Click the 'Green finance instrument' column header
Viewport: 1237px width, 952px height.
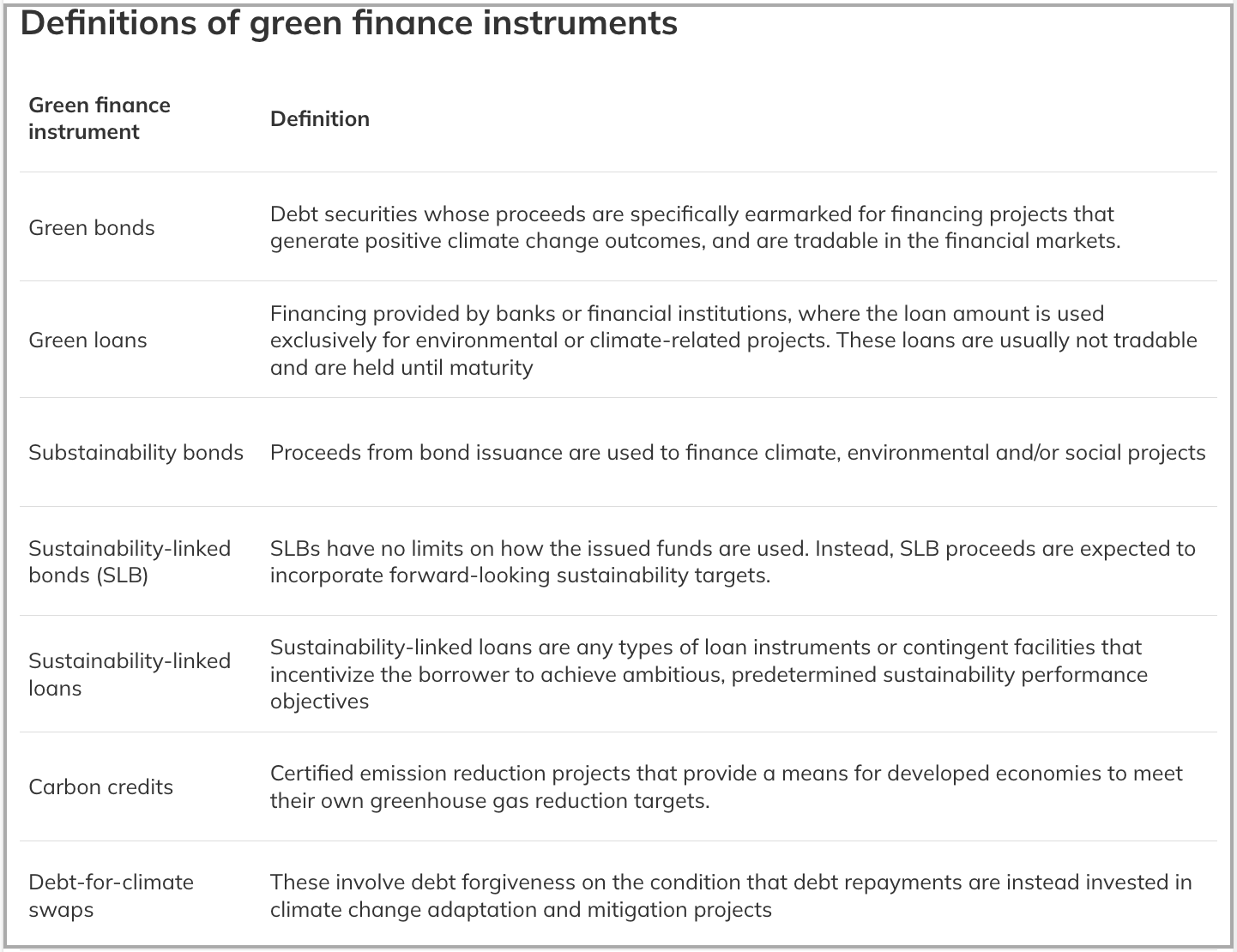(x=100, y=118)
